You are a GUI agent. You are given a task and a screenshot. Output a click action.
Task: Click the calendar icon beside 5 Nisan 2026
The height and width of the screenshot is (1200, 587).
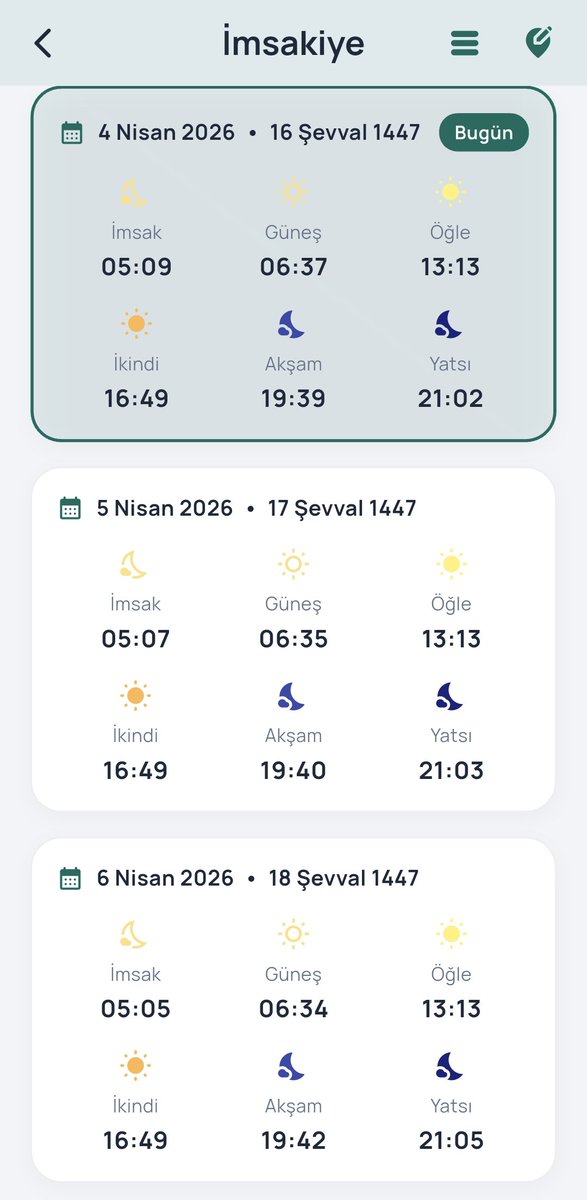pyautogui.click(x=70, y=508)
